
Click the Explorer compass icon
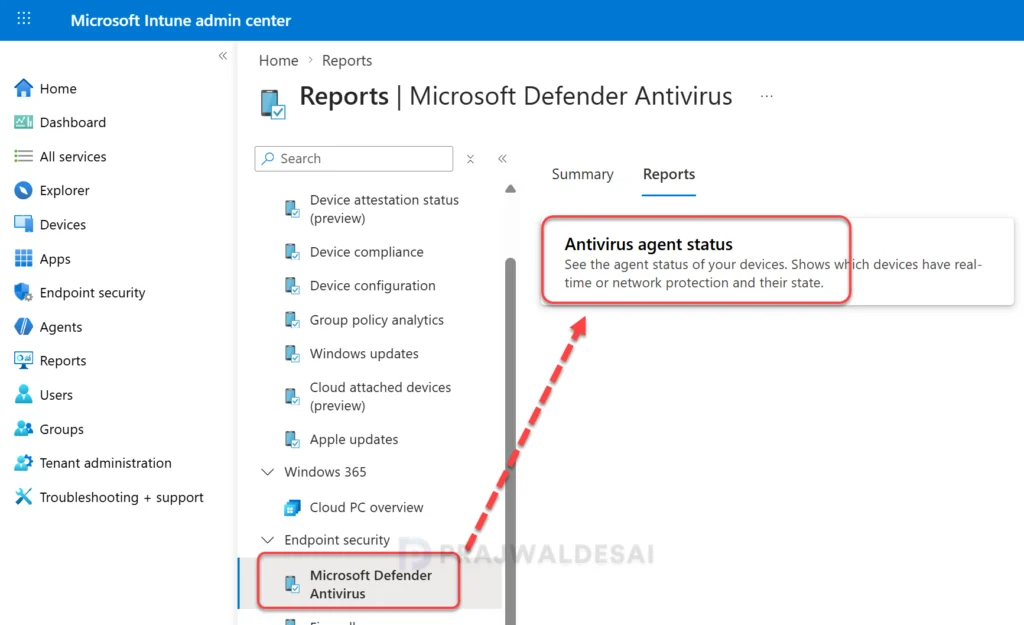pos(24,190)
